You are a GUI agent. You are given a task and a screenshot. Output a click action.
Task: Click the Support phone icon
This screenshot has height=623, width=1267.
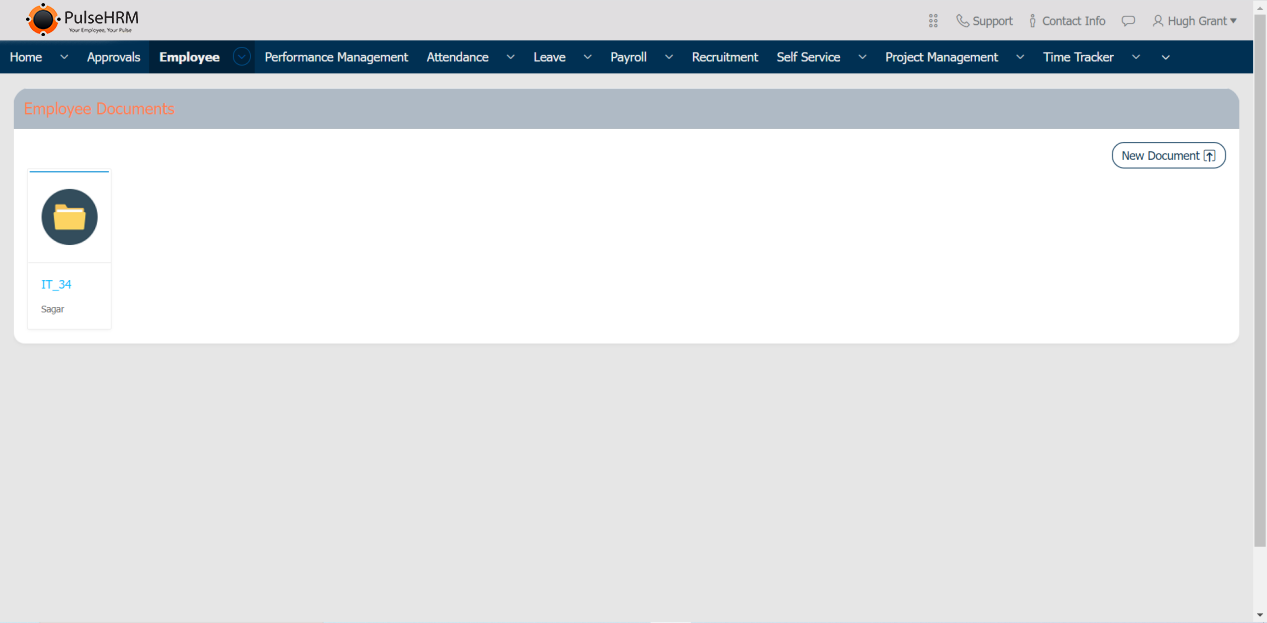pyautogui.click(x=962, y=21)
